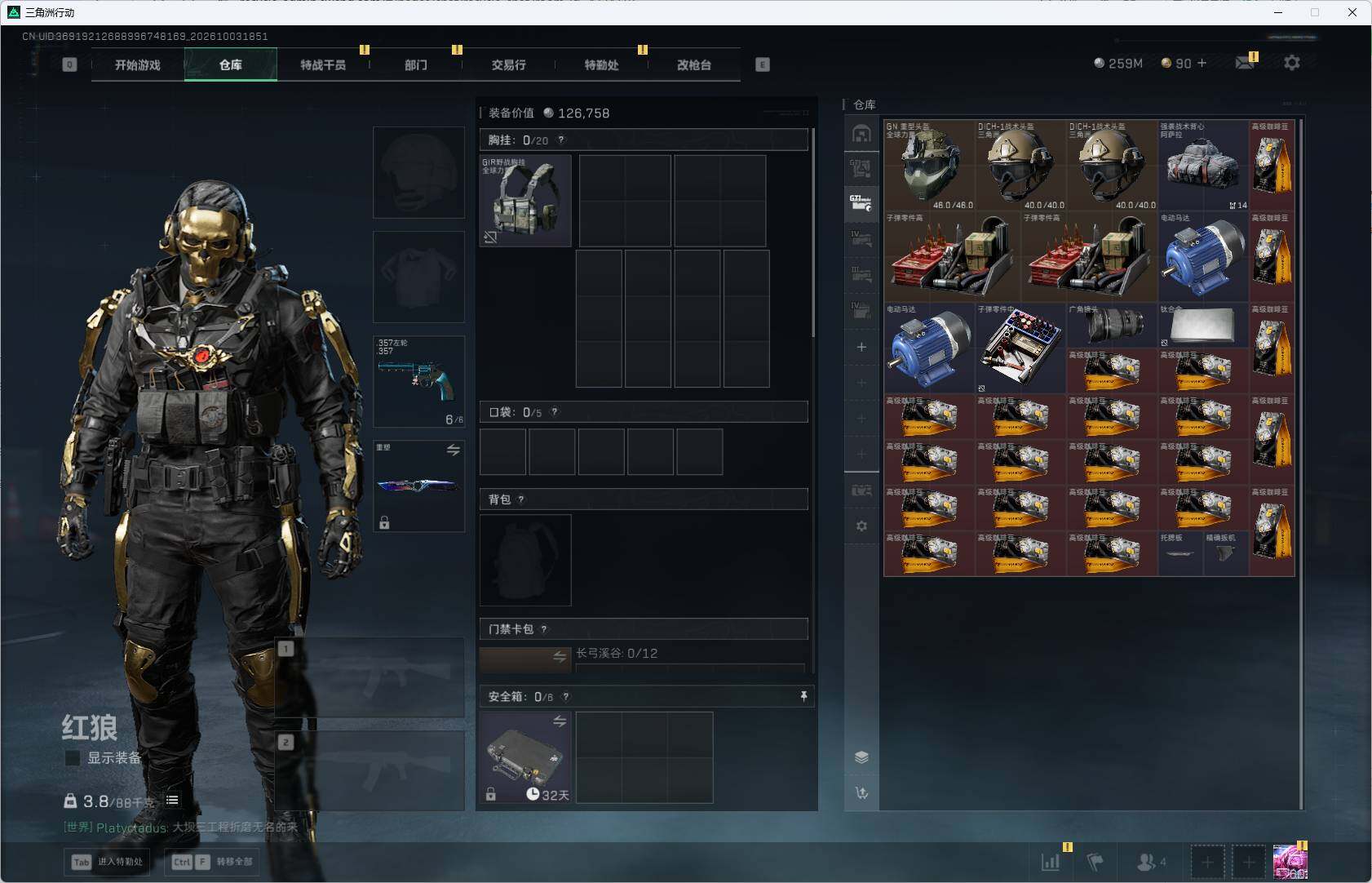
Task: Open the friends list showing 4
Action: coord(1151,861)
